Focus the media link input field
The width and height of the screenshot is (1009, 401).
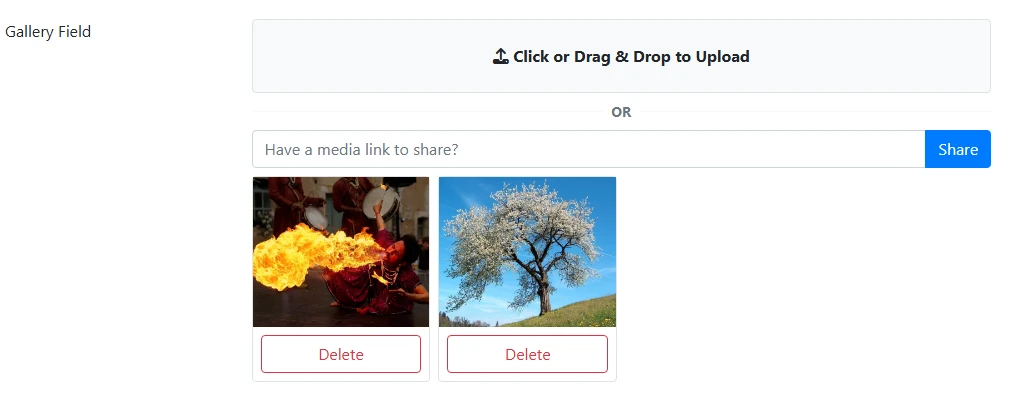(588, 149)
